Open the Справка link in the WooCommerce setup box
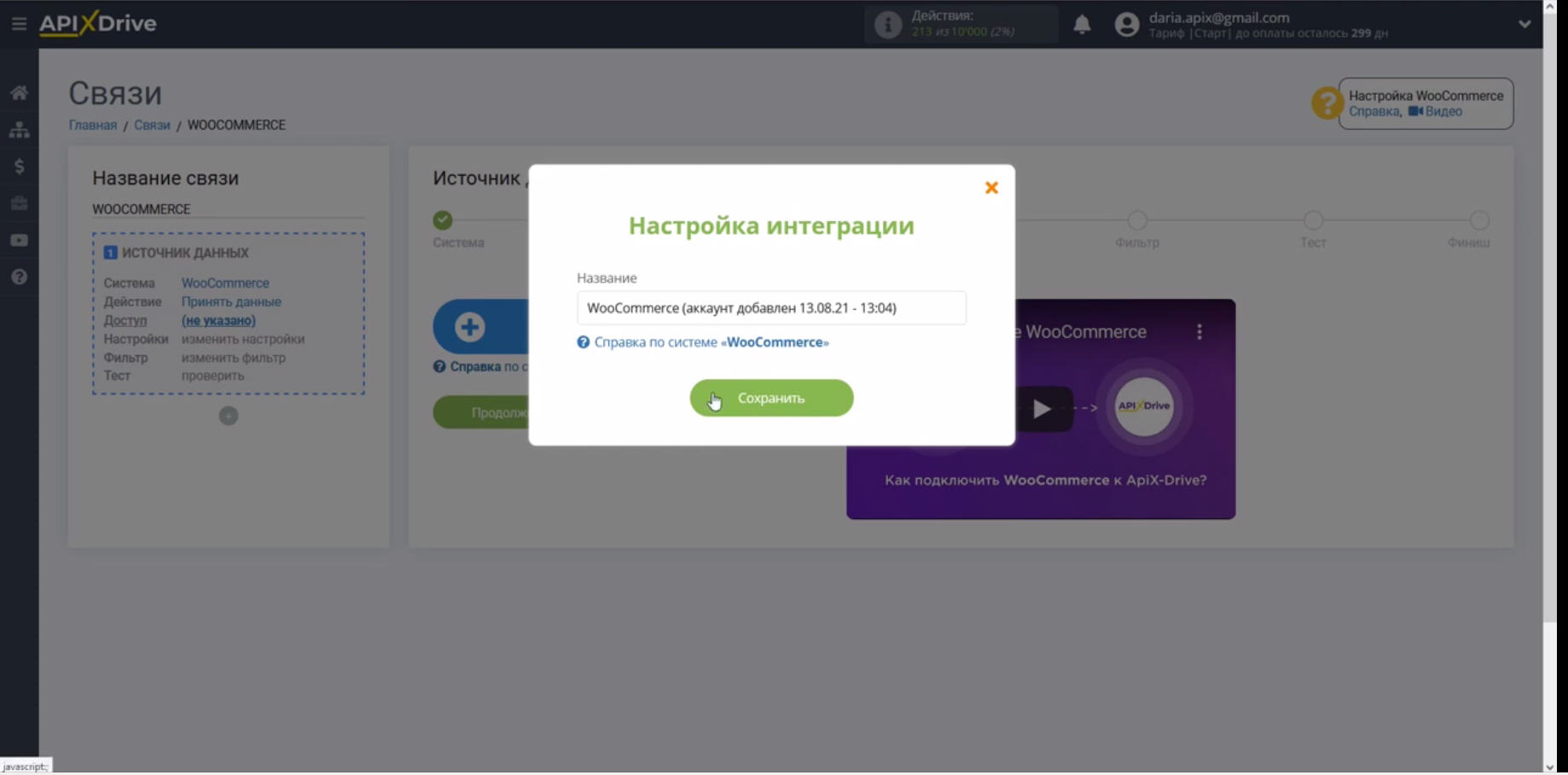Screen dimensions: 1568x775 tap(1373, 112)
